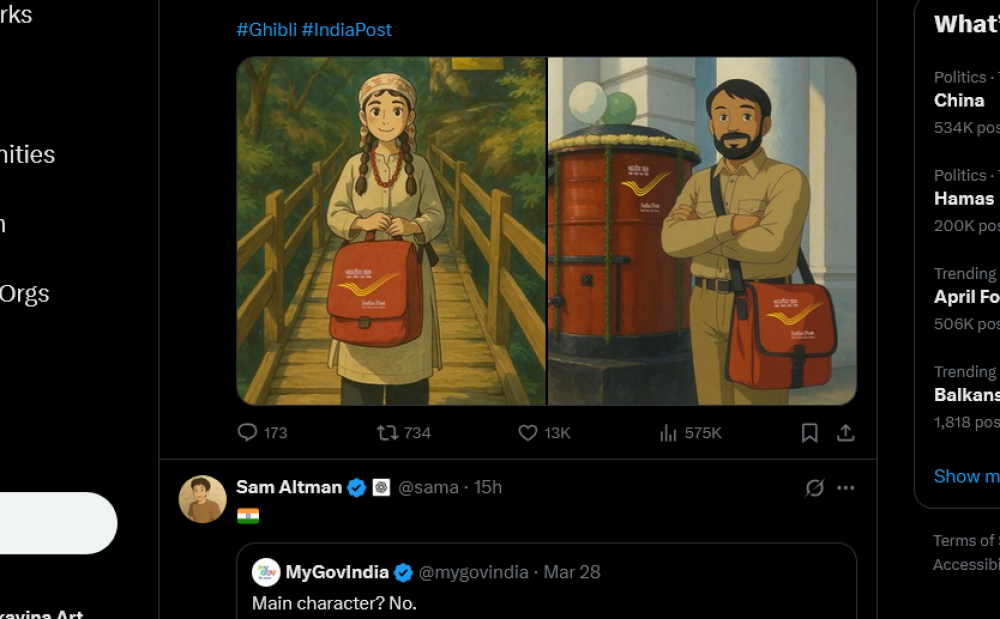1000x619 pixels.
Task: Click the OpenAI affiliation badge
Action: coord(381,488)
